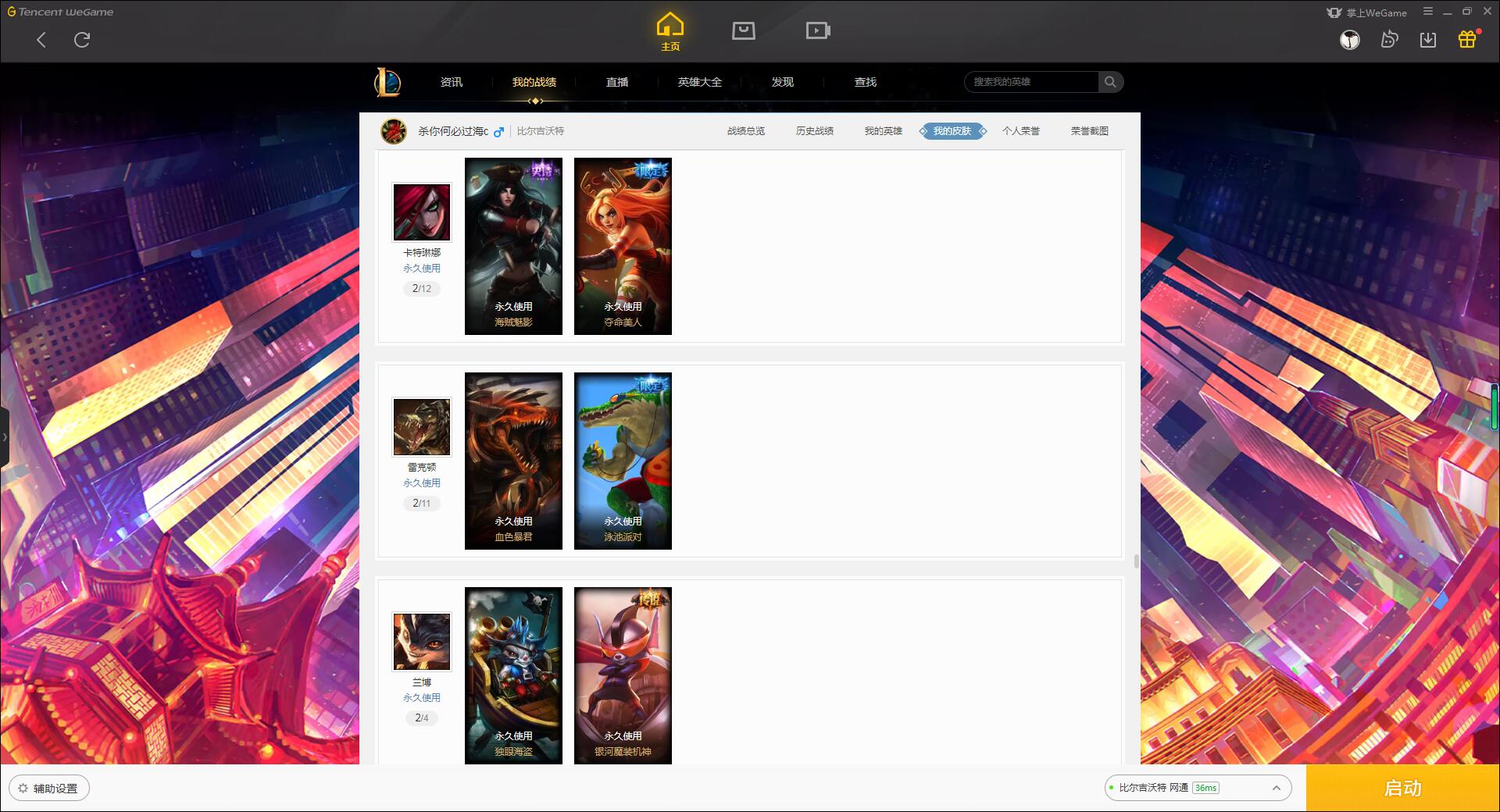Open the 直播 tab

coord(617,82)
